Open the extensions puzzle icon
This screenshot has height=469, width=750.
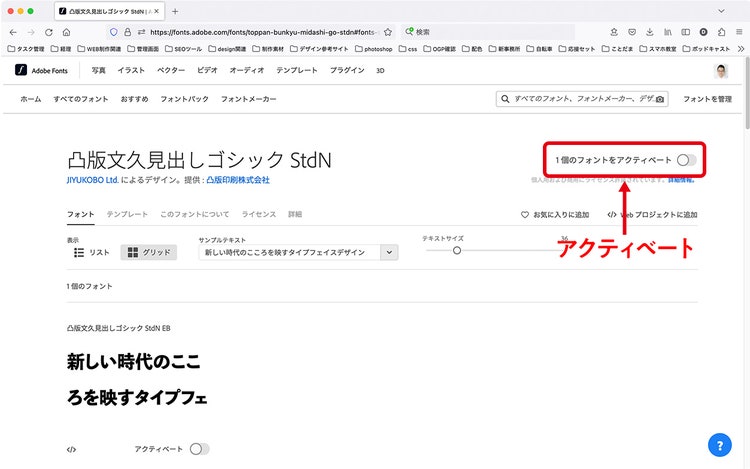tap(721, 32)
